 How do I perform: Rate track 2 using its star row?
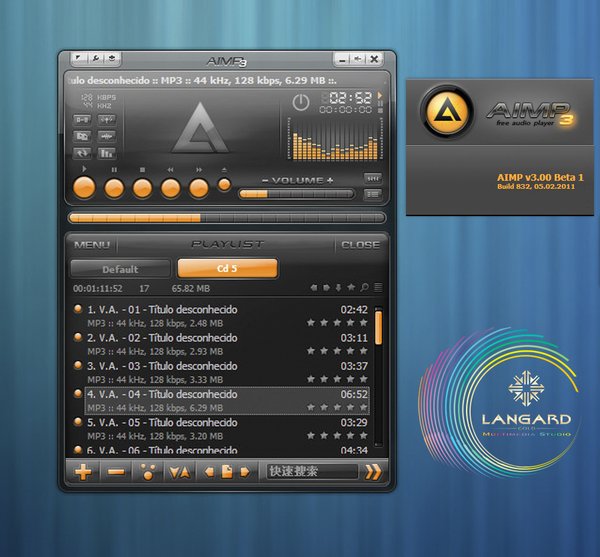(x=337, y=351)
